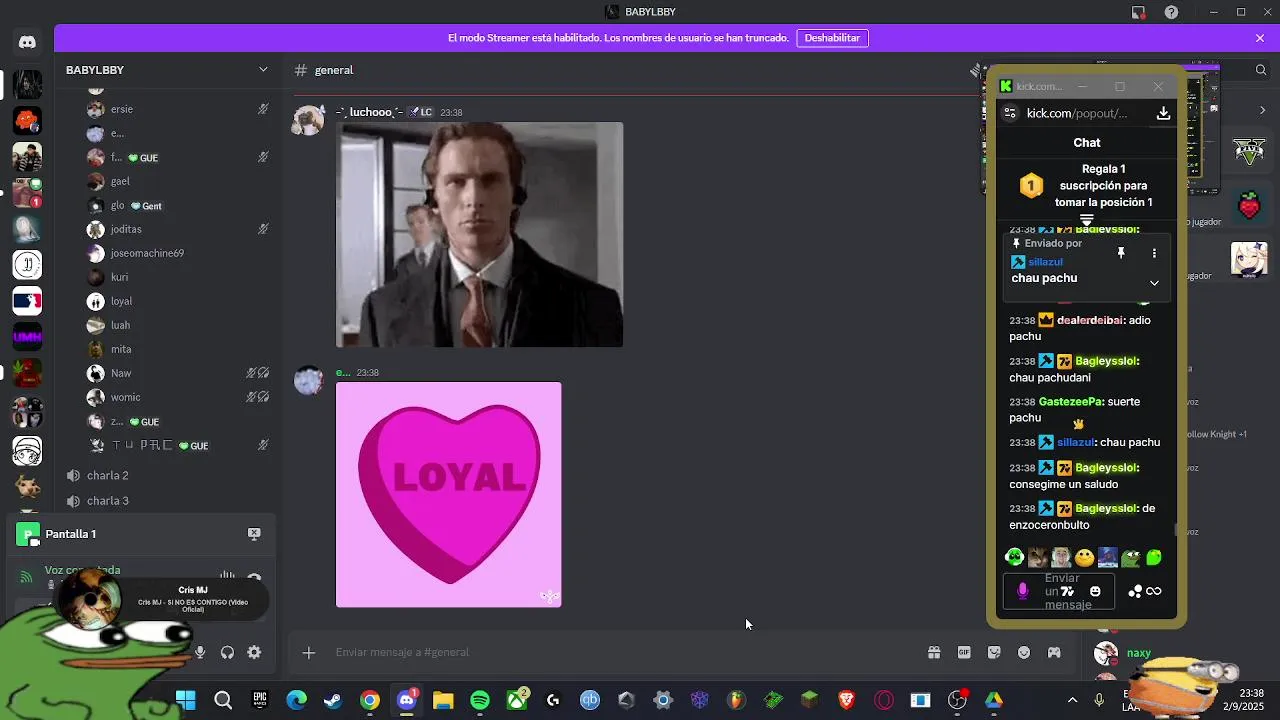
Task: Click dealerdeibai username in Kick chat
Action: pyautogui.click(x=1090, y=320)
